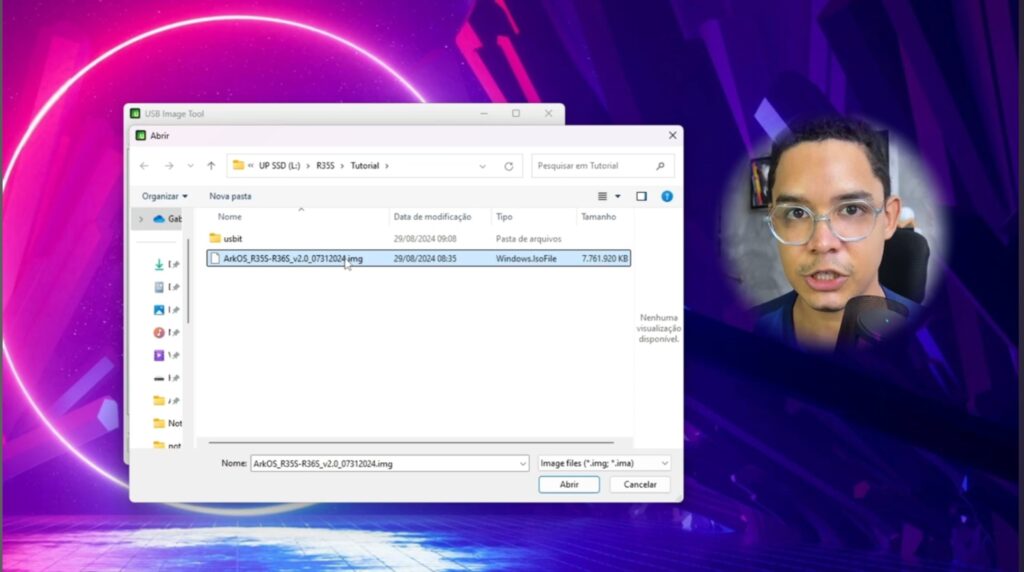Open Downloads quick access icon in sidebar
The image size is (1024, 572).
pyautogui.click(x=159, y=264)
